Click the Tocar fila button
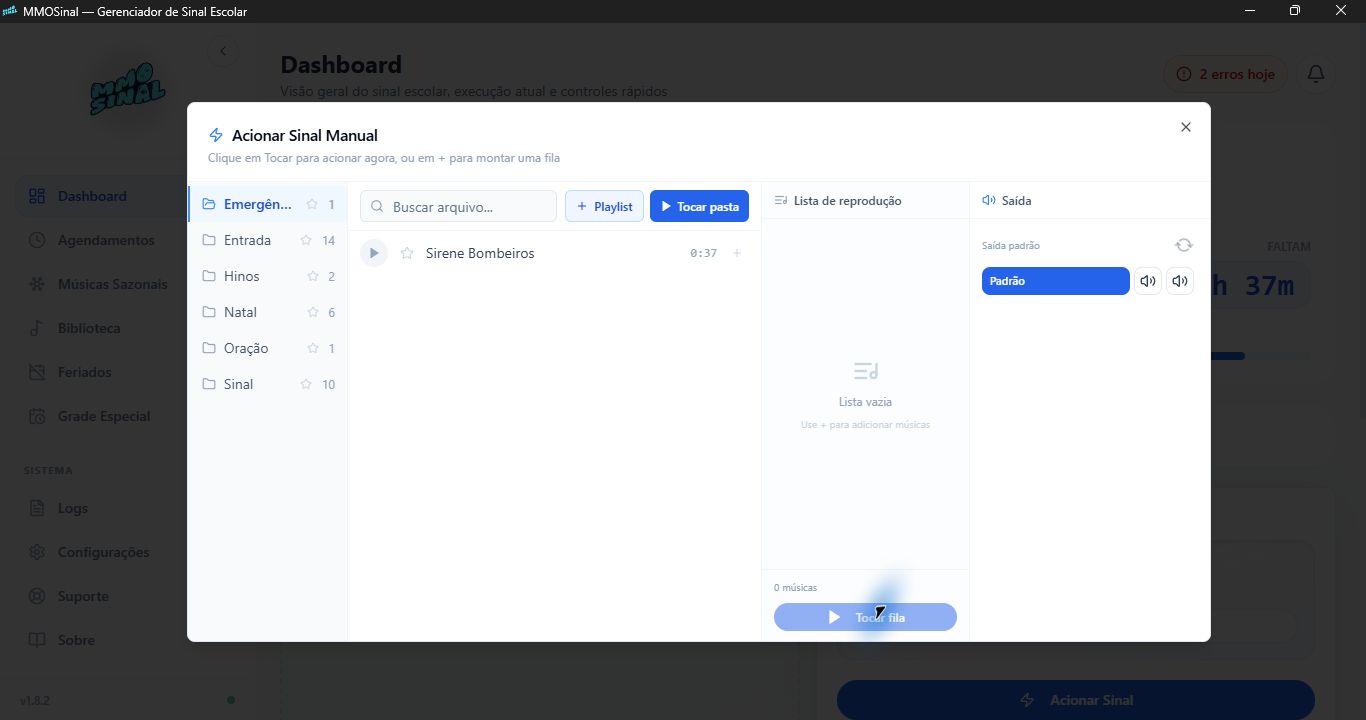 tap(865, 617)
